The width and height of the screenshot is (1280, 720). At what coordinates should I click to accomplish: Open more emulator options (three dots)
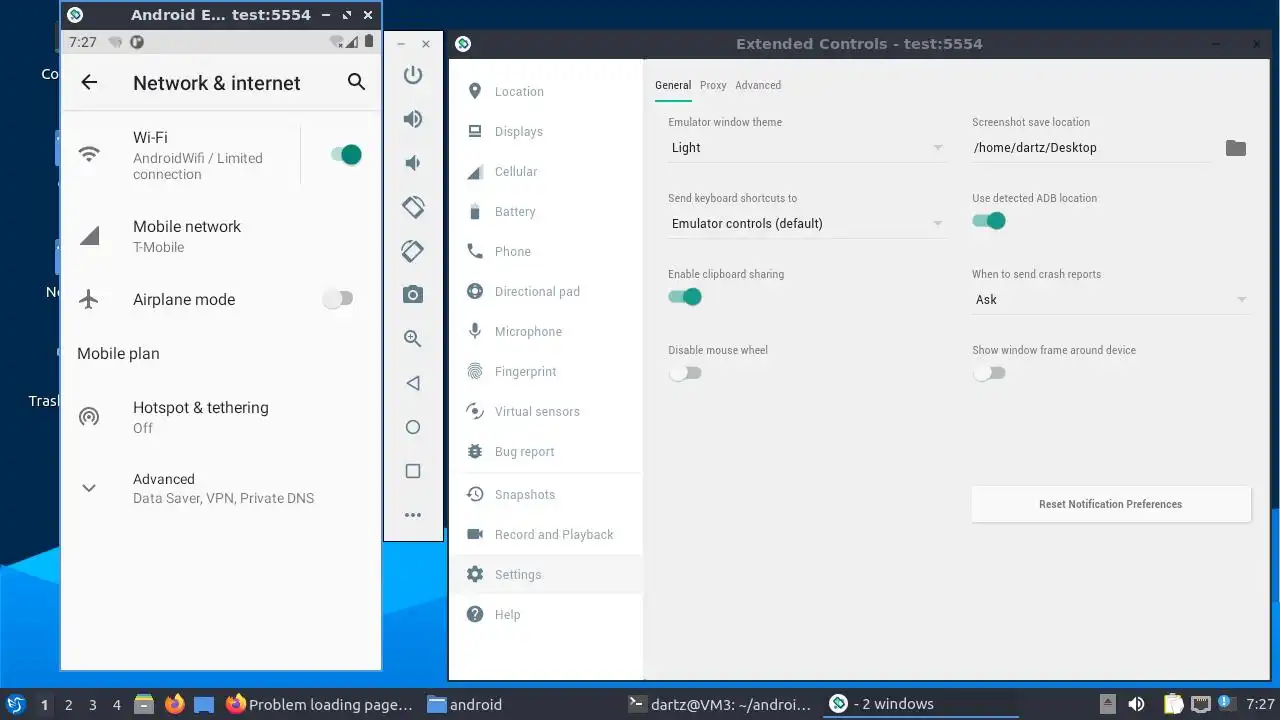click(413, 515)
